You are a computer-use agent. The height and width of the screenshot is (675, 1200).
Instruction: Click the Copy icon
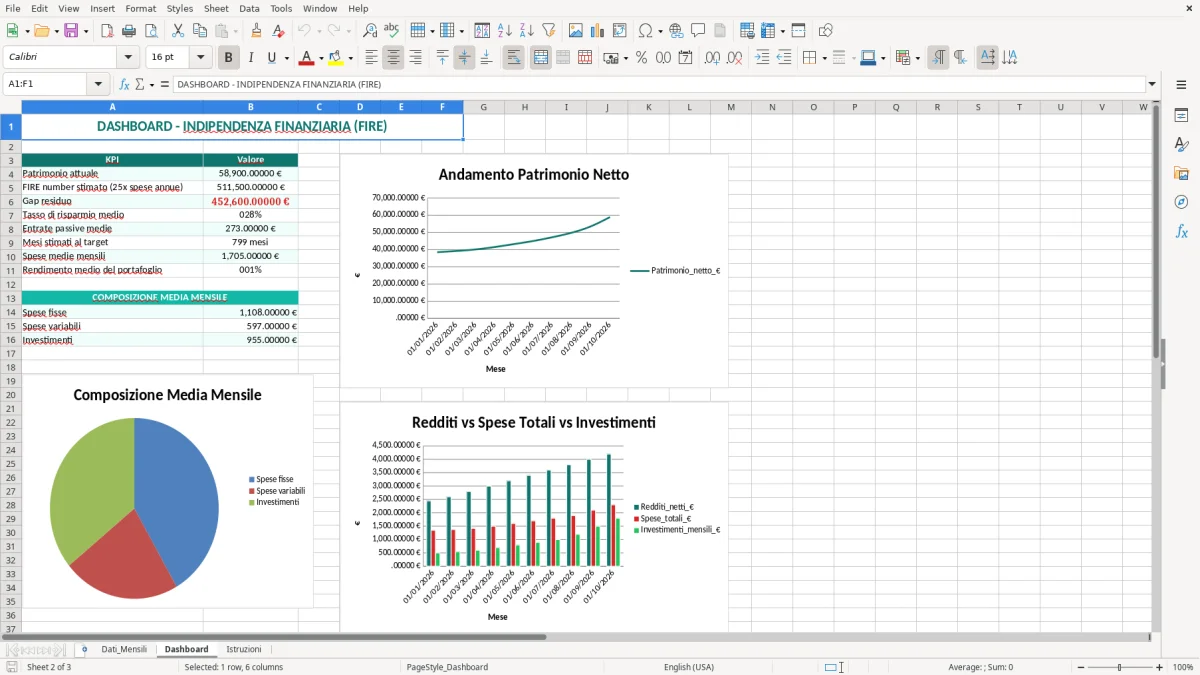click(200, 31)
